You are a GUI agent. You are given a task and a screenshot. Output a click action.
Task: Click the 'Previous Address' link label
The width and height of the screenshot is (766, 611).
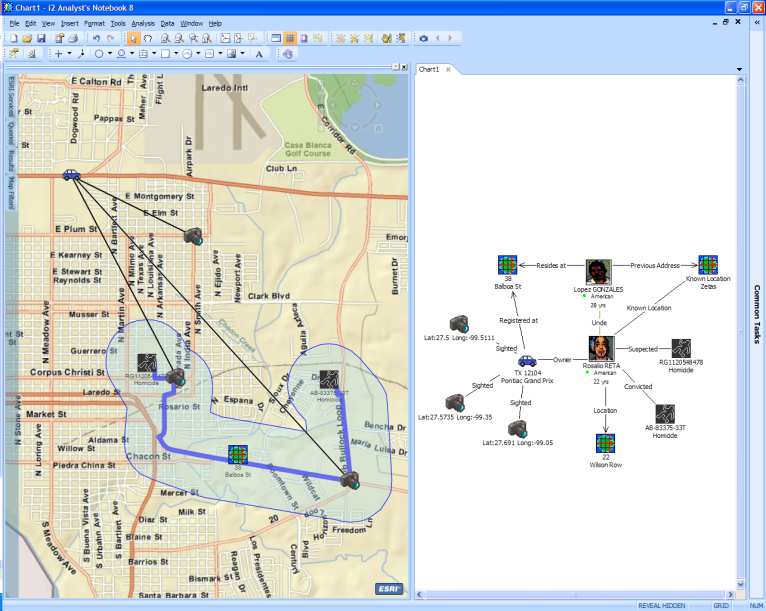click(x=655, y=265)
